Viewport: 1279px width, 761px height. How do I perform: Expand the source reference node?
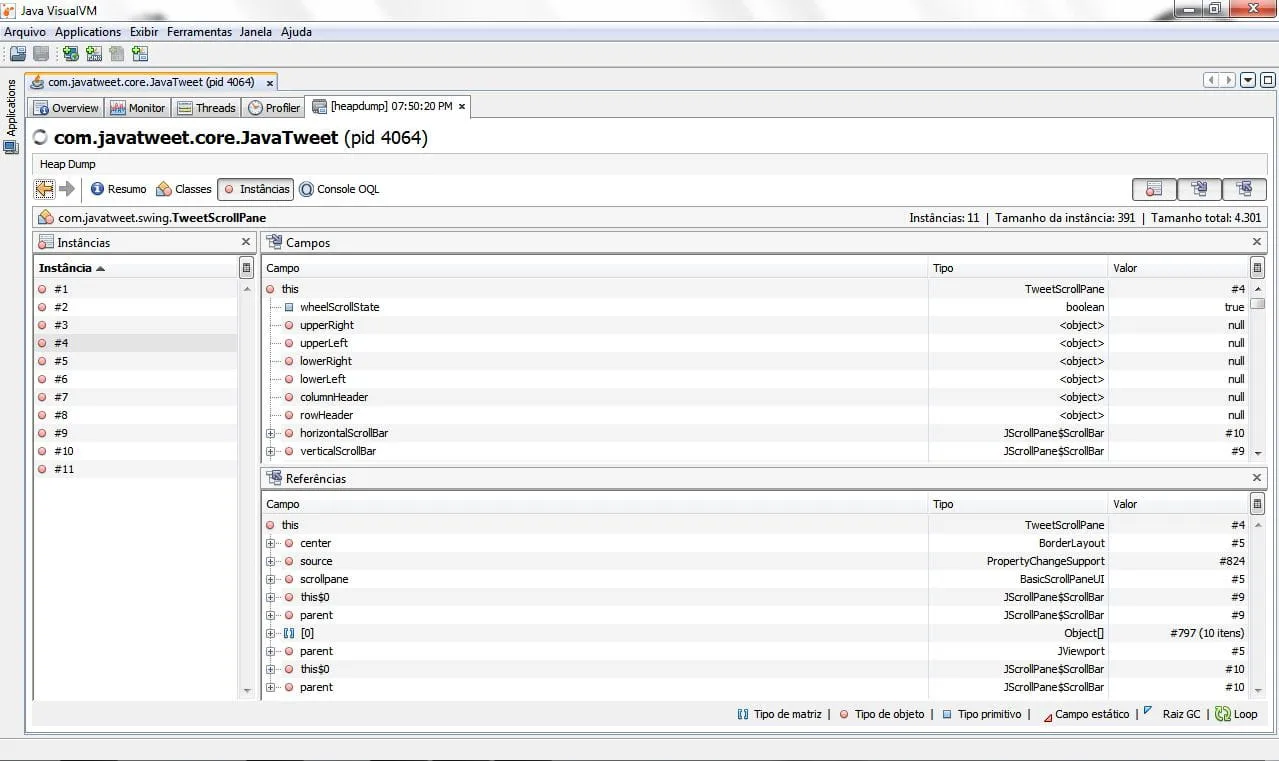270,561
